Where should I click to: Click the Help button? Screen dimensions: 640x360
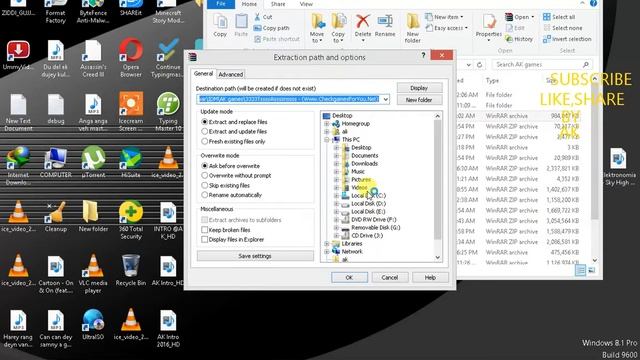tap(430, 278)
